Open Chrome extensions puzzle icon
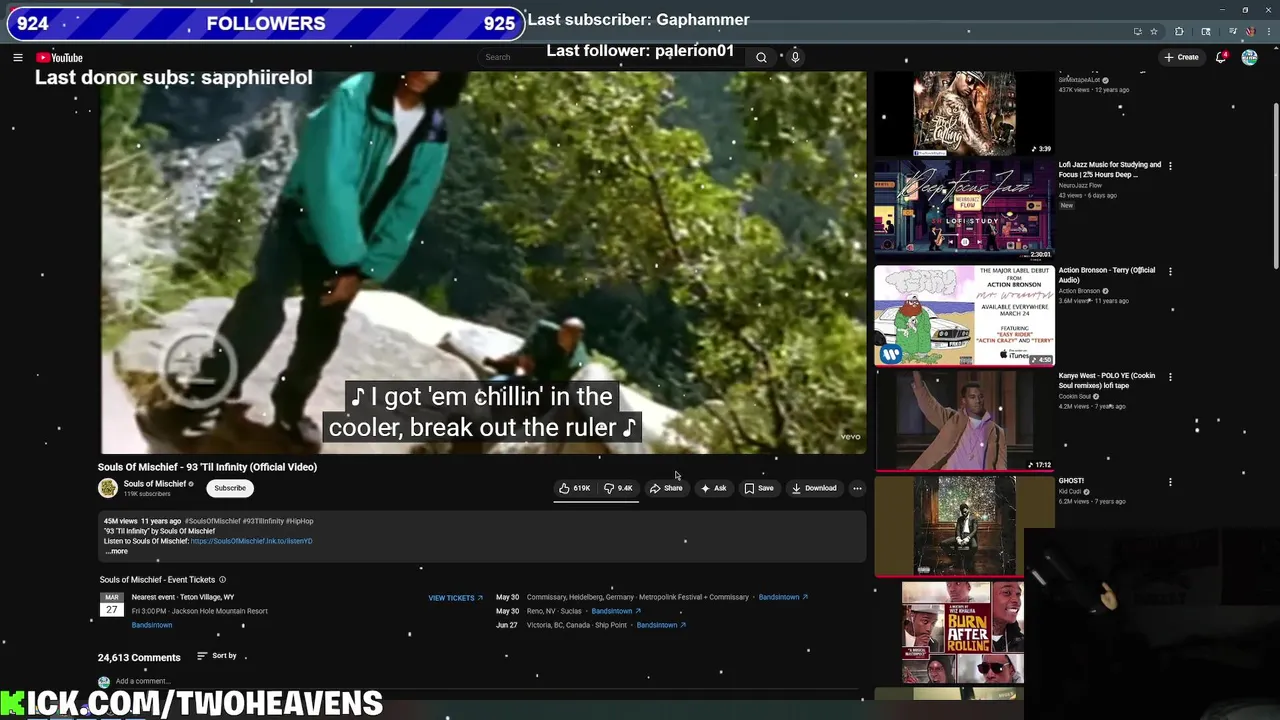This screenshot has height=720, width=1280. coord(1179,31)
